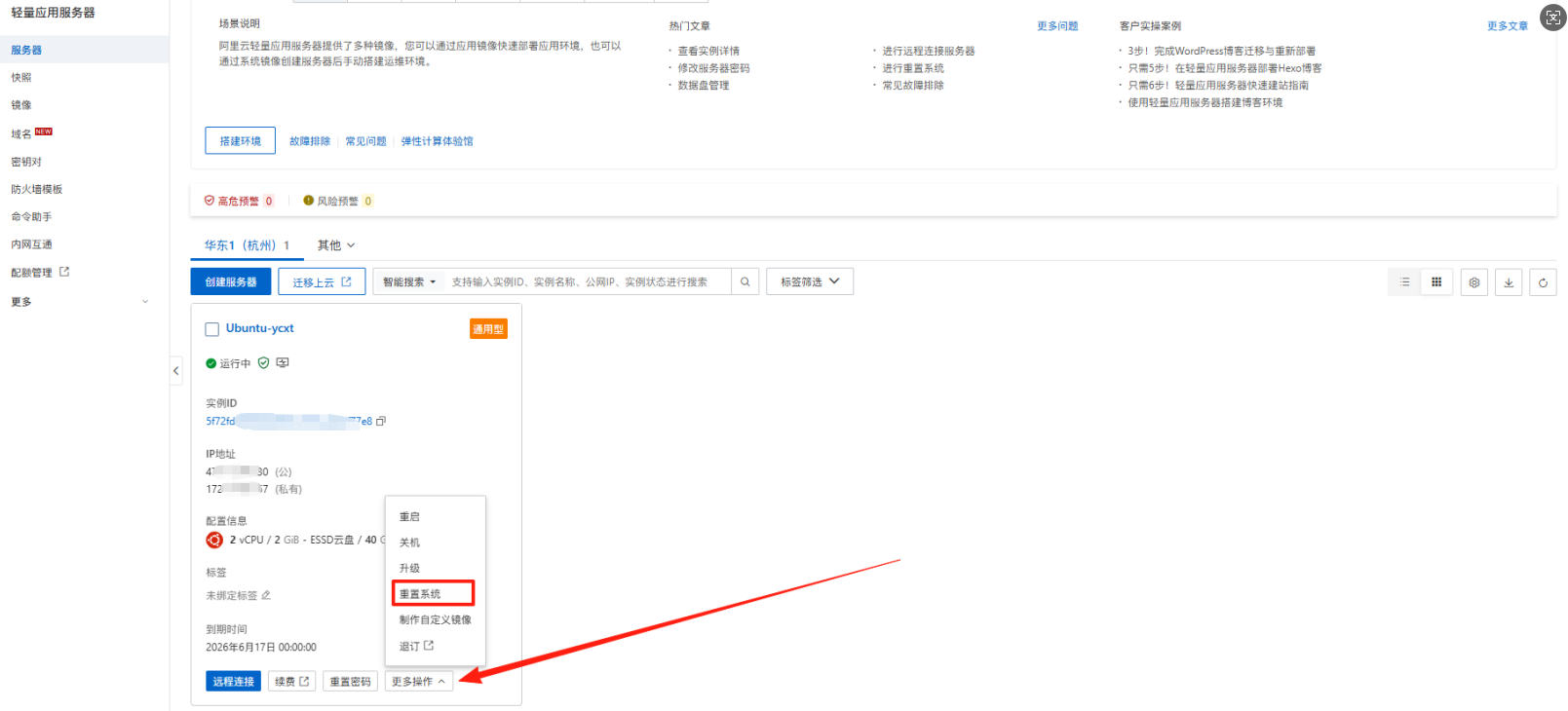
Task: Click the monitor icon beside running status
Action: point(283,363)
